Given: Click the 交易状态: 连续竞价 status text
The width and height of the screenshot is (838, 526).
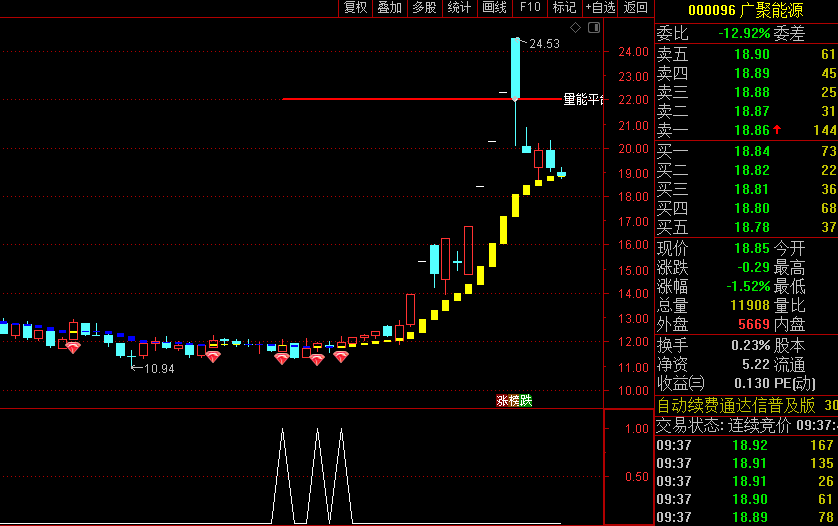Looking at the screenshot, I should pyautogui.click(x=723, y=426).
